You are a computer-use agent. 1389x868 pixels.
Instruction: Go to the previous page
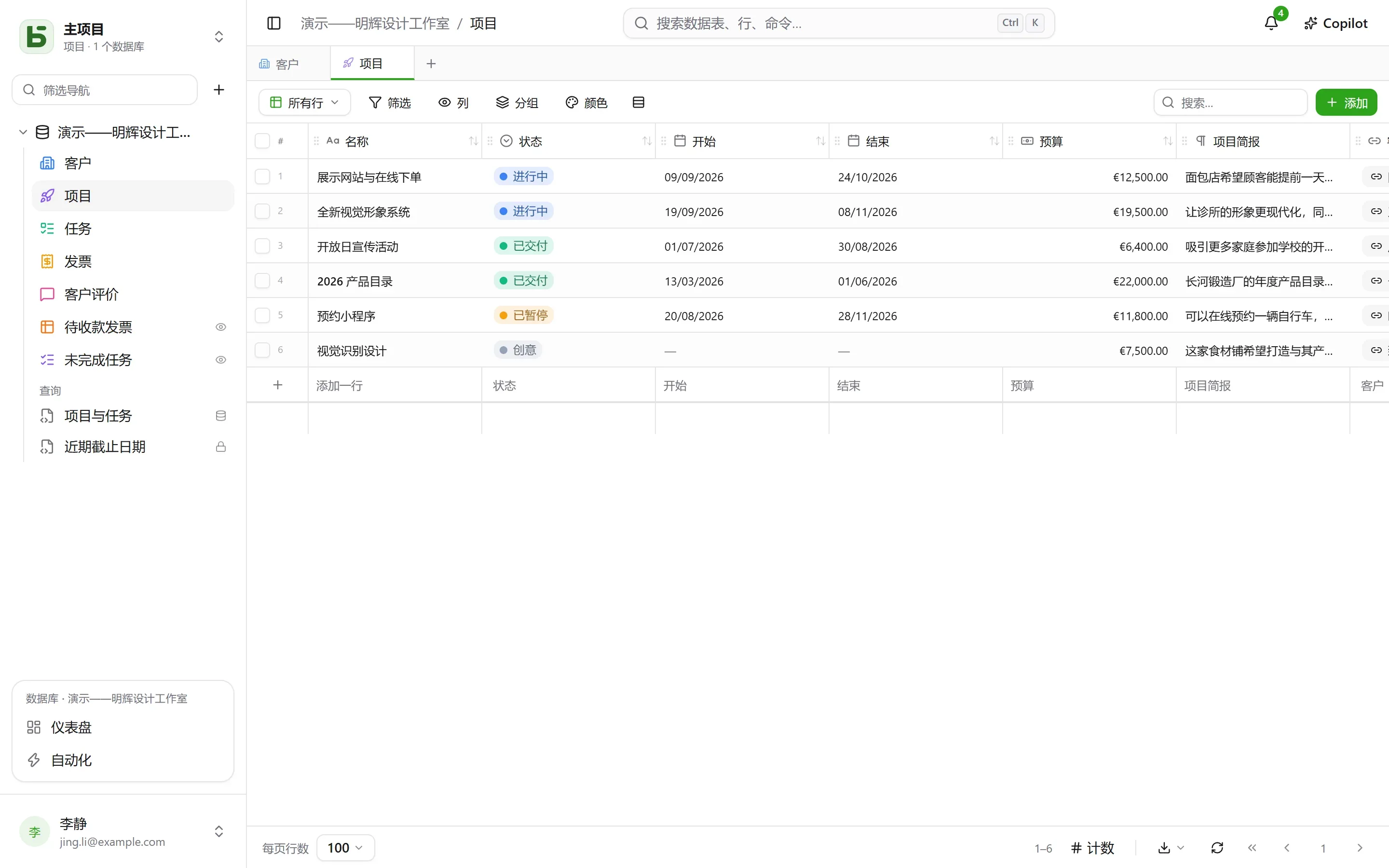point(1287,848)
